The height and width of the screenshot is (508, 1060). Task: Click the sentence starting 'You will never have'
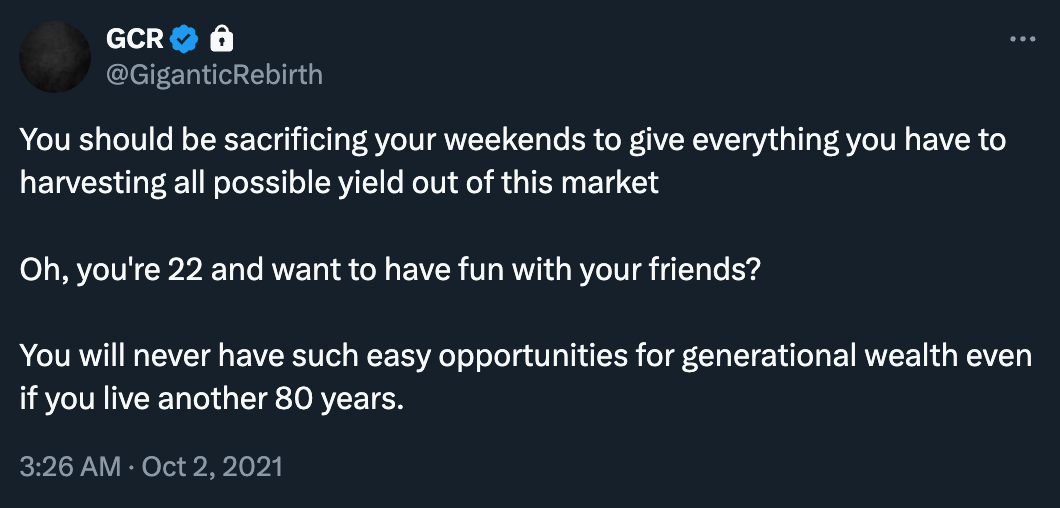[525, 377]
